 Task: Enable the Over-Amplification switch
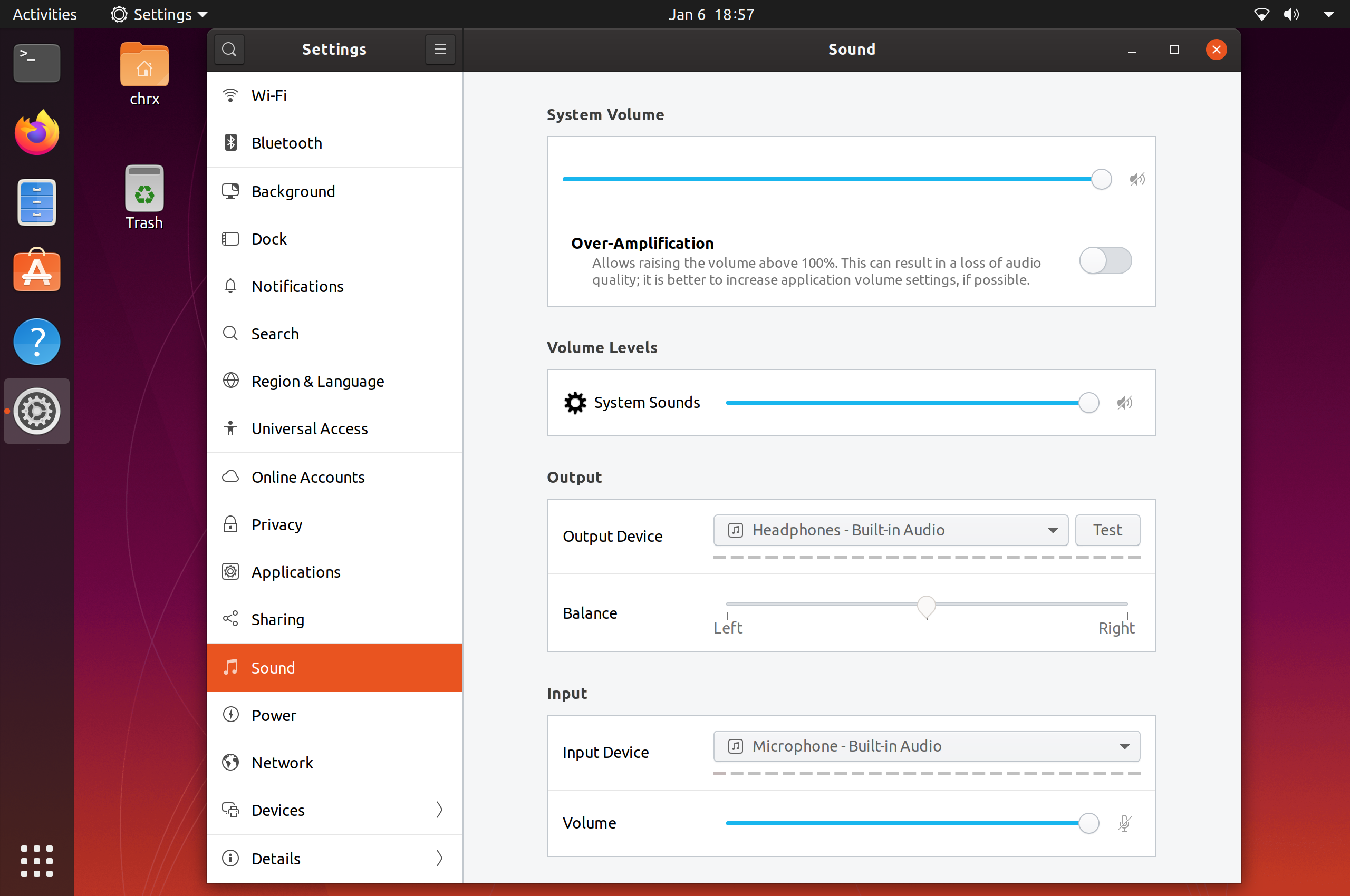click(1105, 261)
